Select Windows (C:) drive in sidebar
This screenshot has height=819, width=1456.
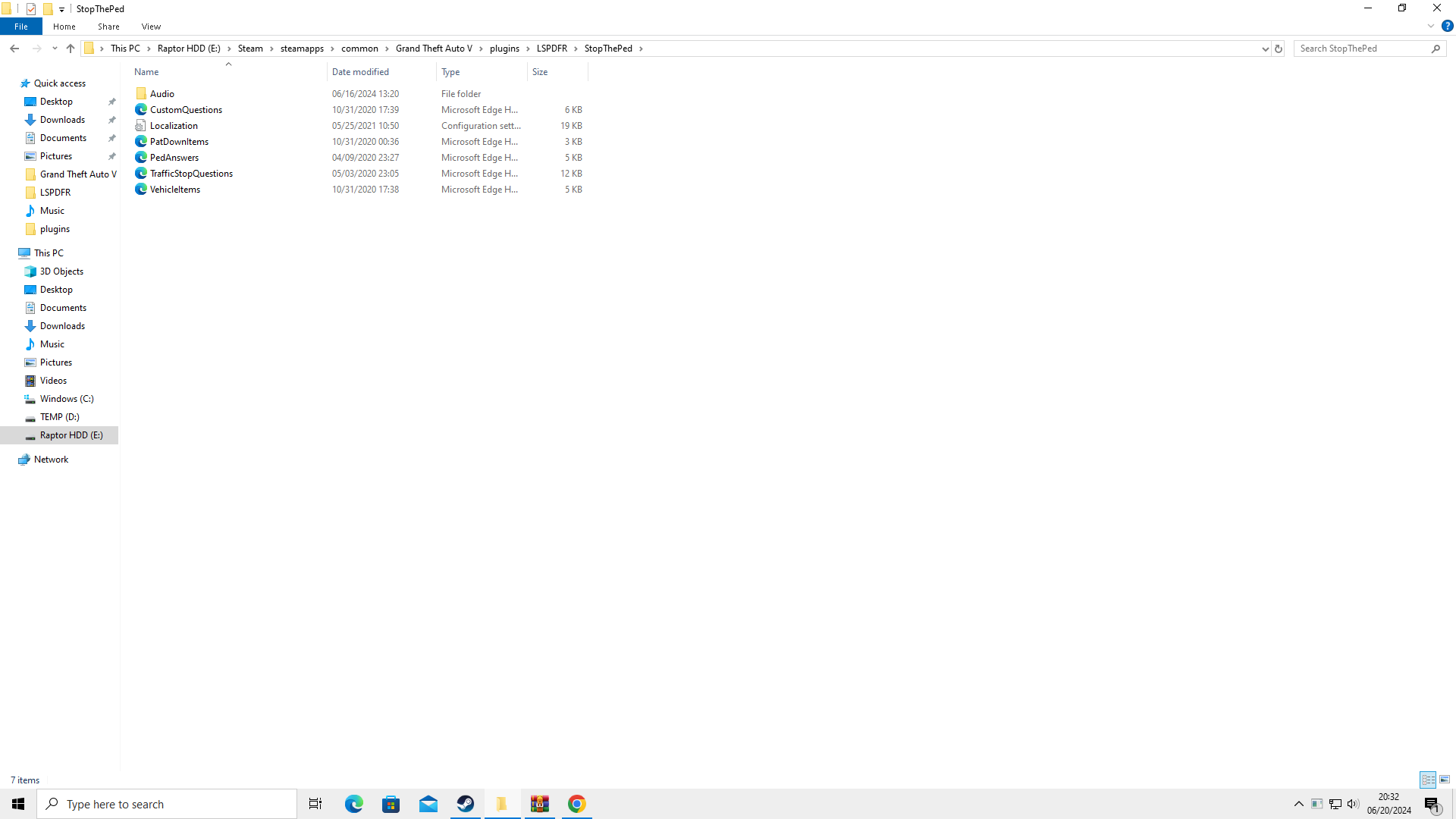[x=67, y=399]
